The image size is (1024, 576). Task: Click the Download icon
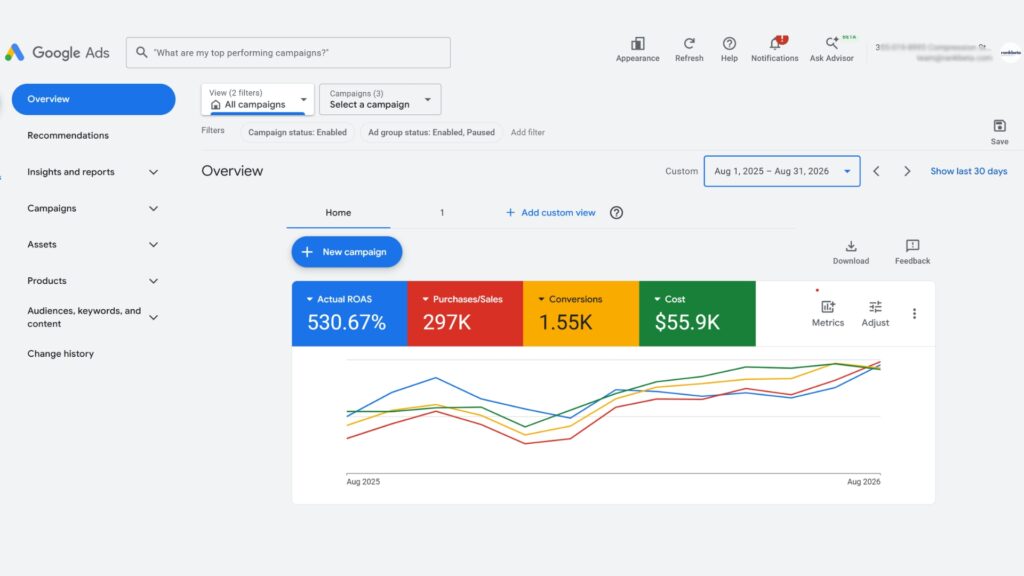pos(851,246)
